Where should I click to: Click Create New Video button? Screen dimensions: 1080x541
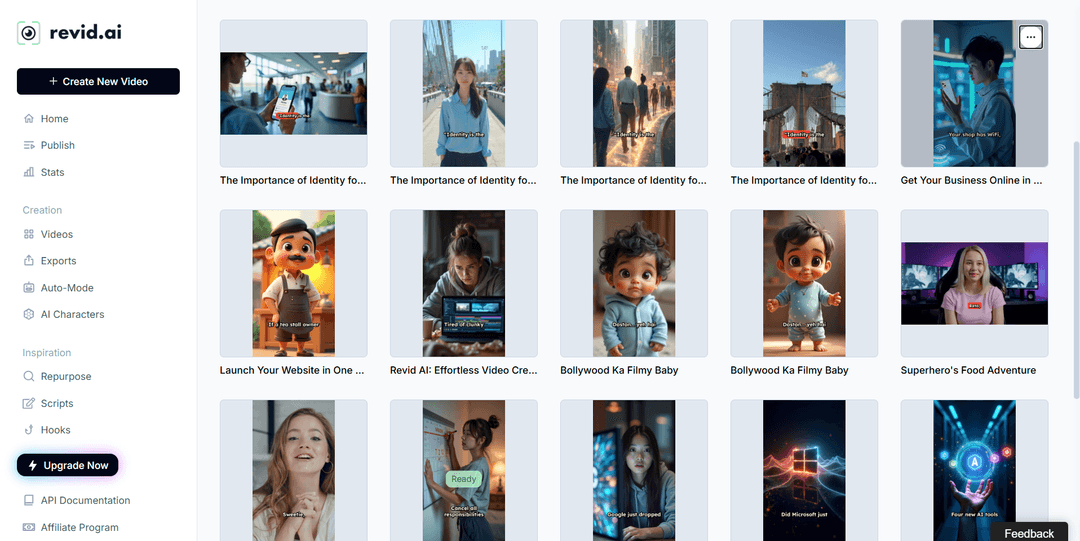click(x=98, y=81)
